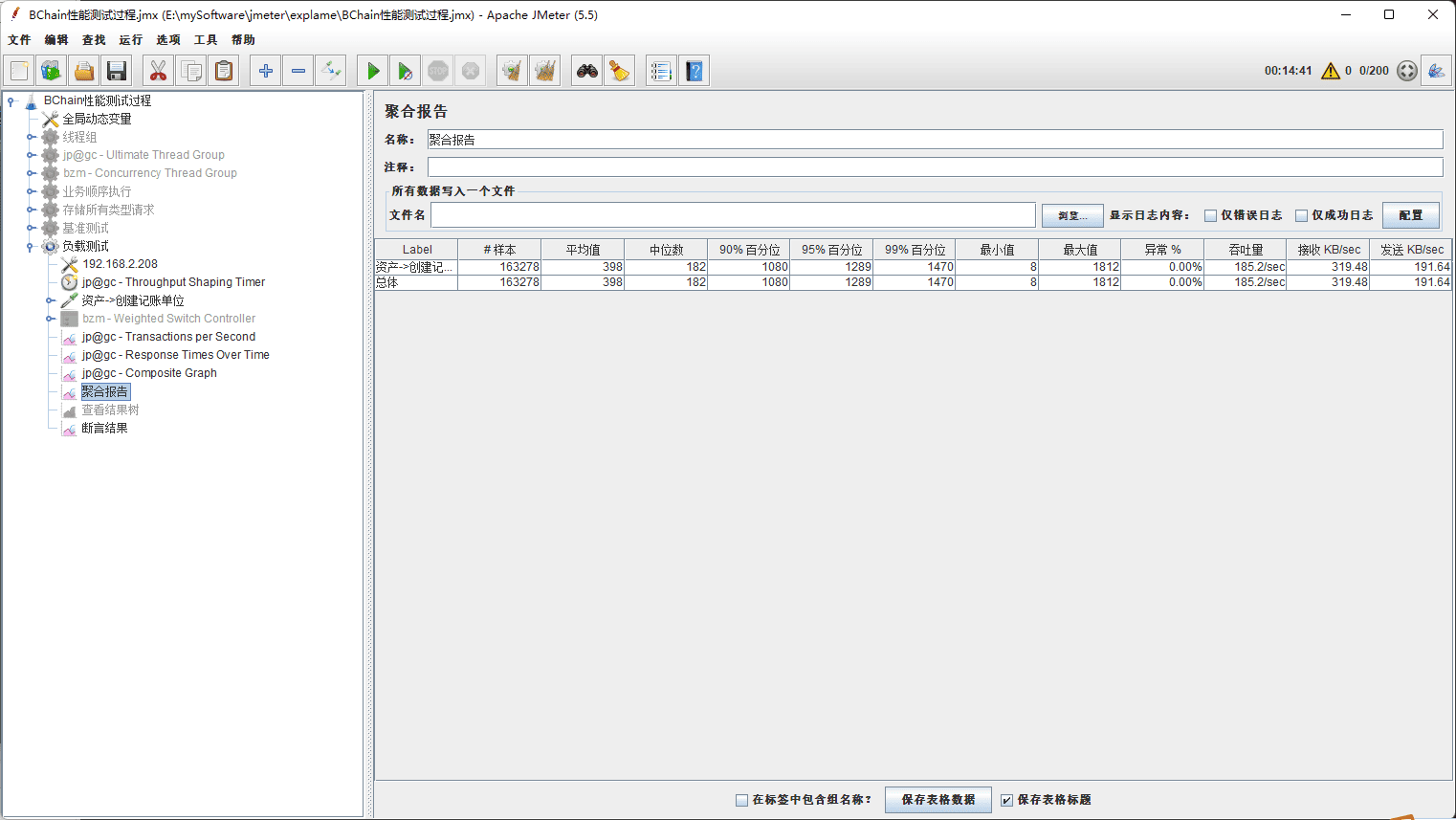The image size is (1456, 820).
Task: Expand the 线程组 tree node
Action: [31, 137]
